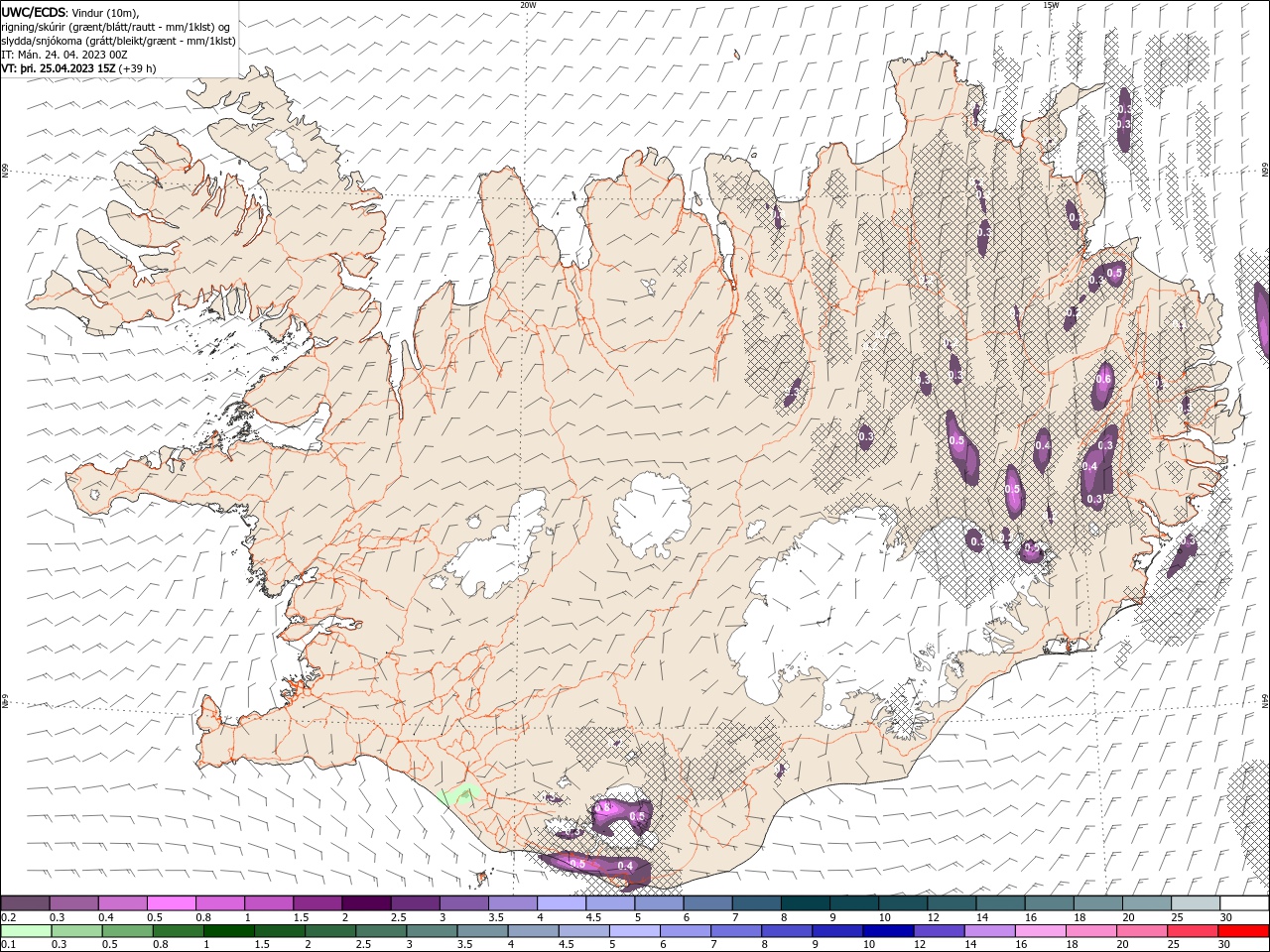Click the 0.2 value under the upper legend
This screenshot has height=952, width=1270.
[10, 918]
